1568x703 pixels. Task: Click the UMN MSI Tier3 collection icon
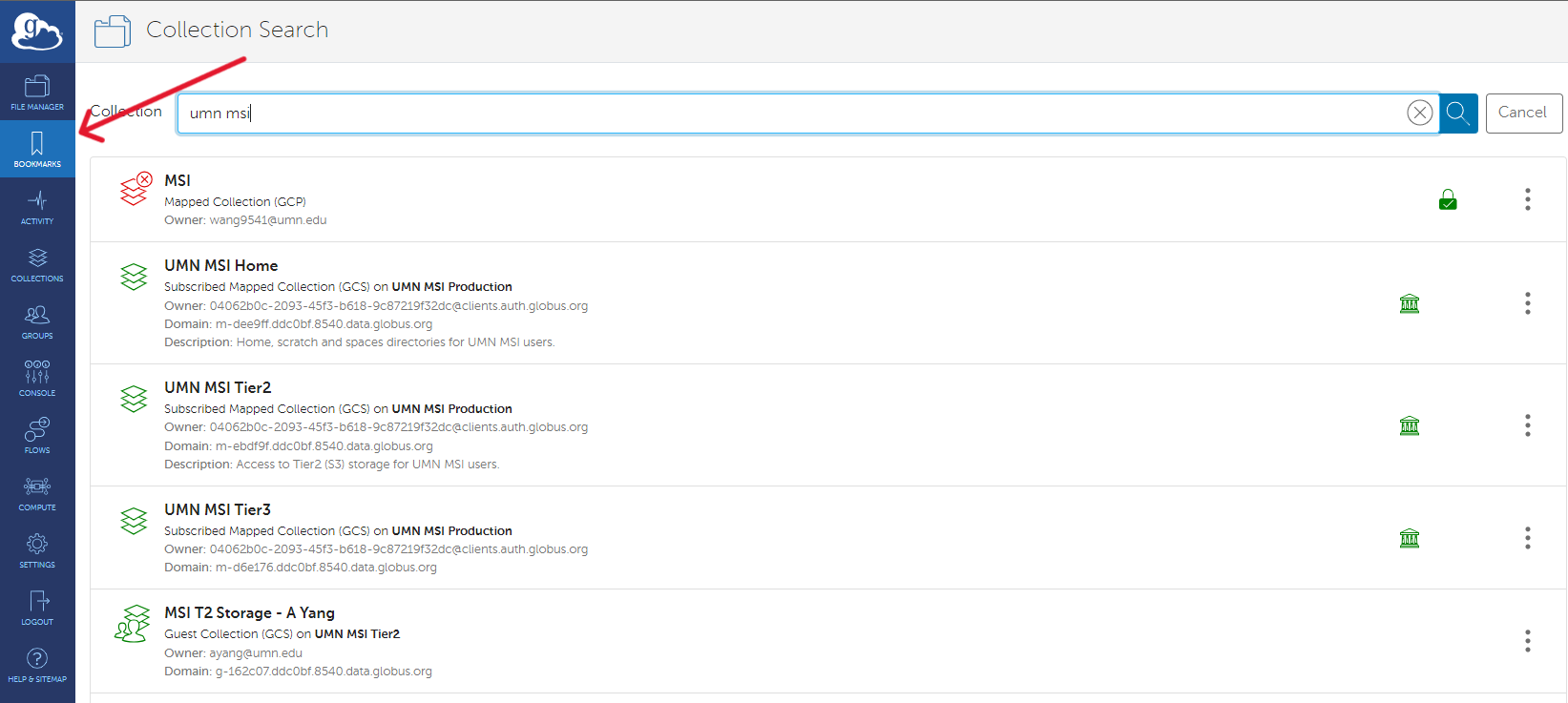pos(134,521)
